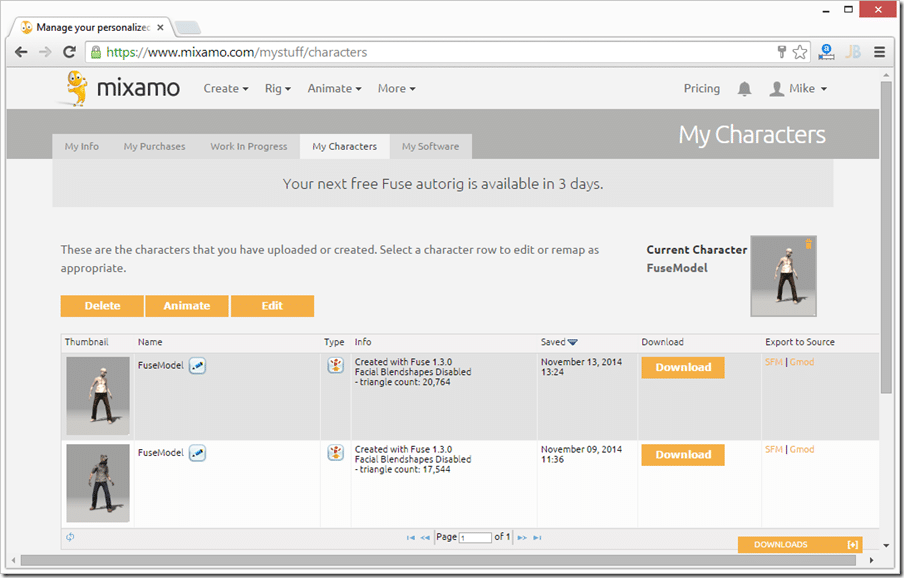Click the Fuse type icon for November 09 row
The width and height of the screenshot is (904, 578).
point(336,452)
